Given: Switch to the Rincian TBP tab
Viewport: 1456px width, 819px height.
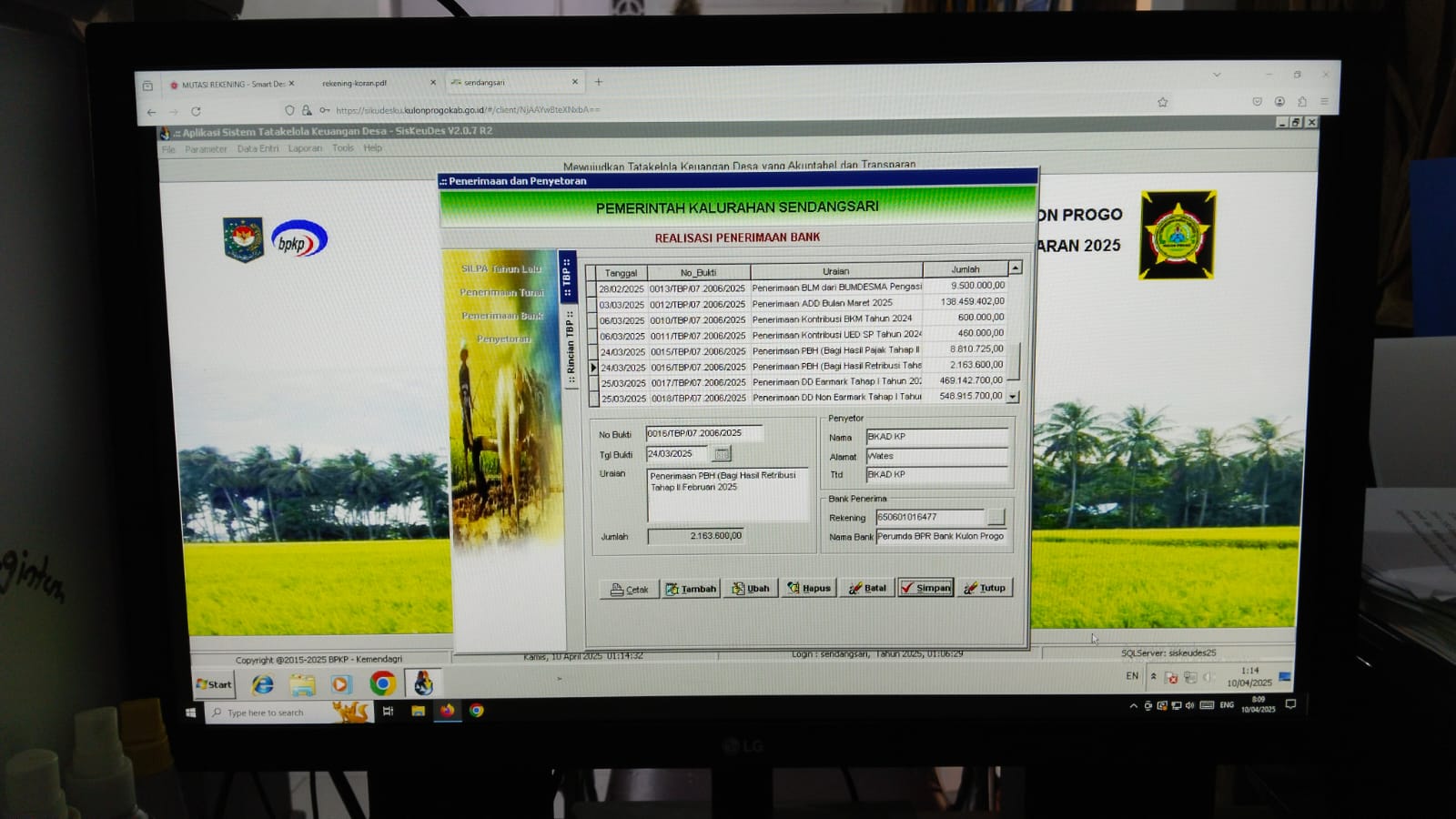Looking at the screenshot, I should click(570, 349).
